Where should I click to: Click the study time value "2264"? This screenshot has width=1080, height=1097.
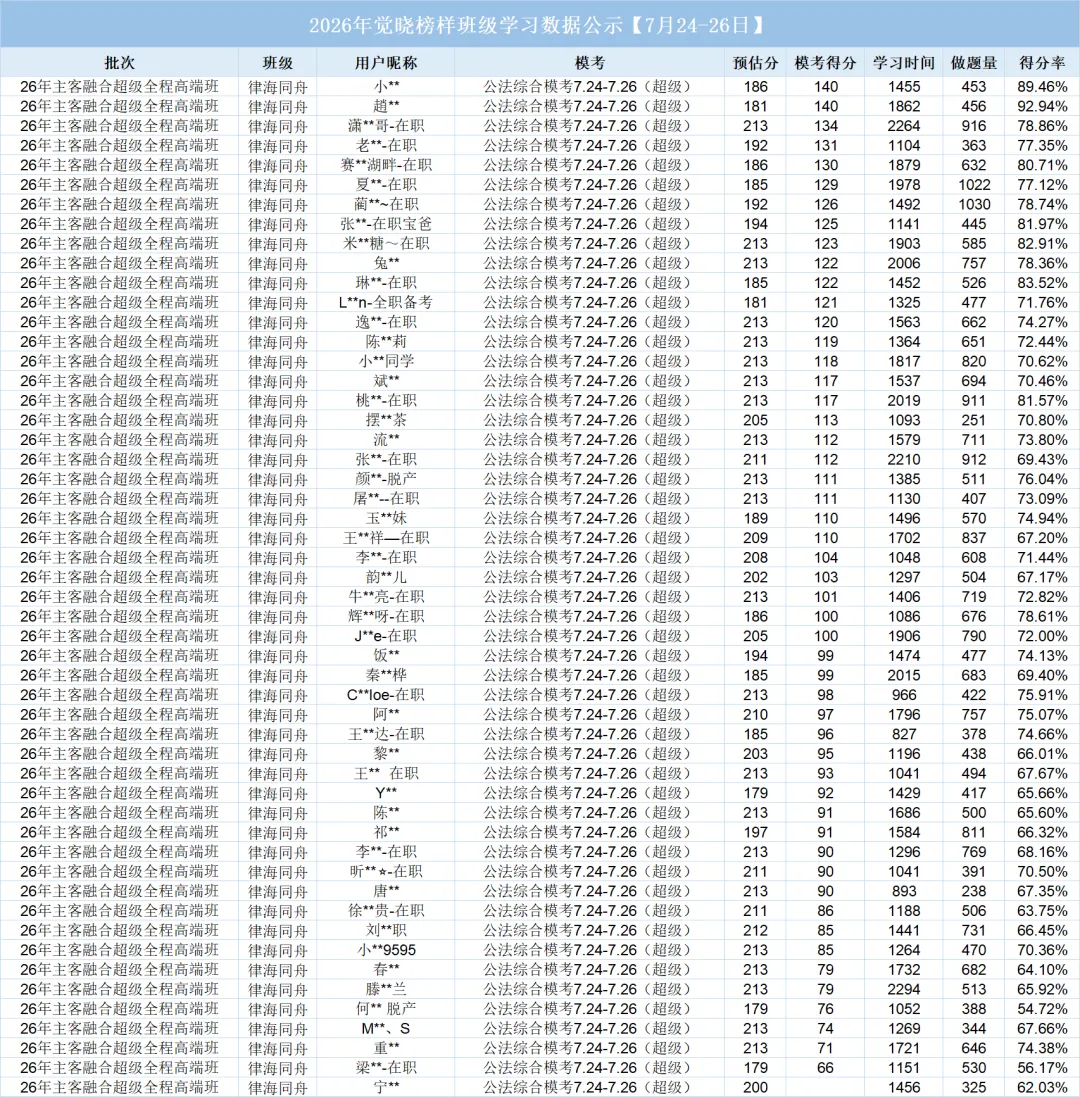click(904, 126)
